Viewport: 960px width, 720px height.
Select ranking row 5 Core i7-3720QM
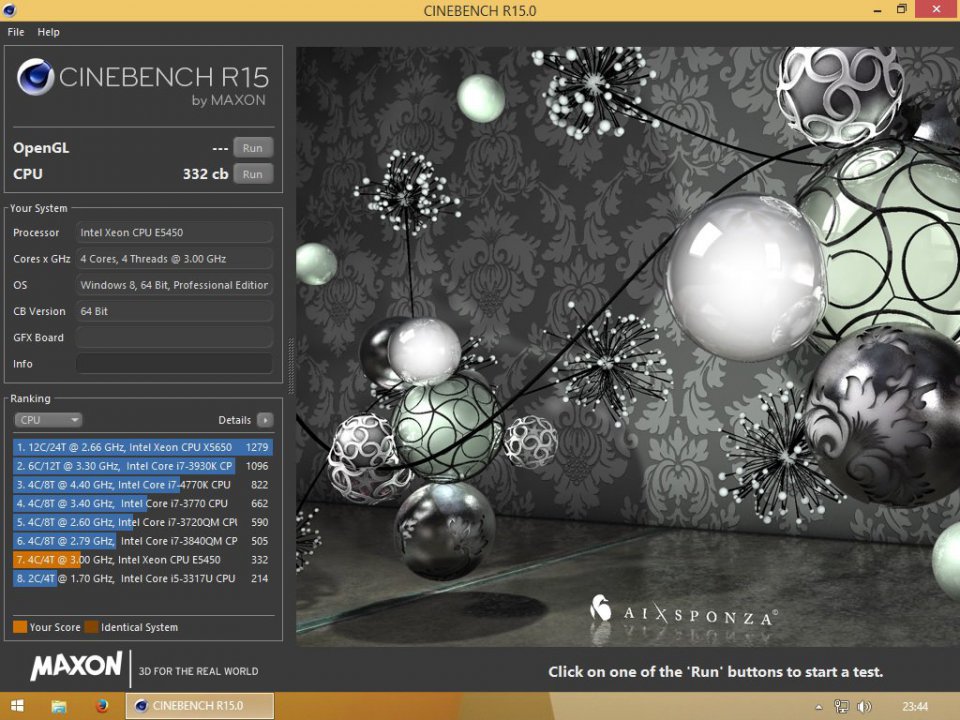point(142,522)
